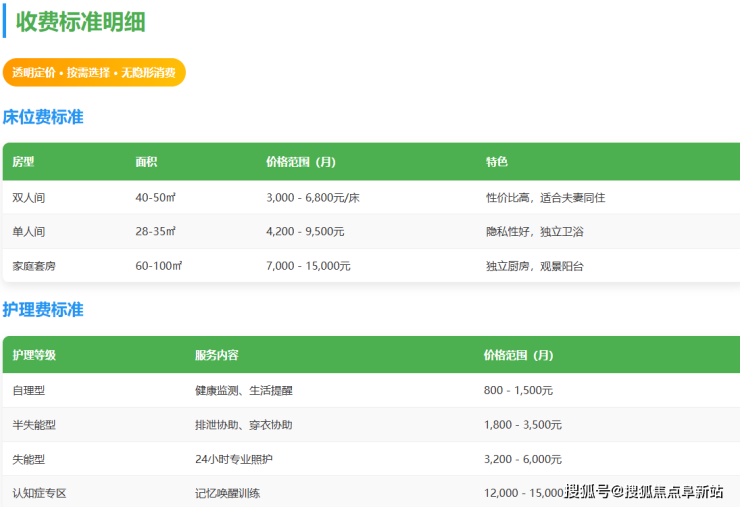The image size is (740, 507).
Task: Click the 面积 column header
Action: (x=146, y=162)
